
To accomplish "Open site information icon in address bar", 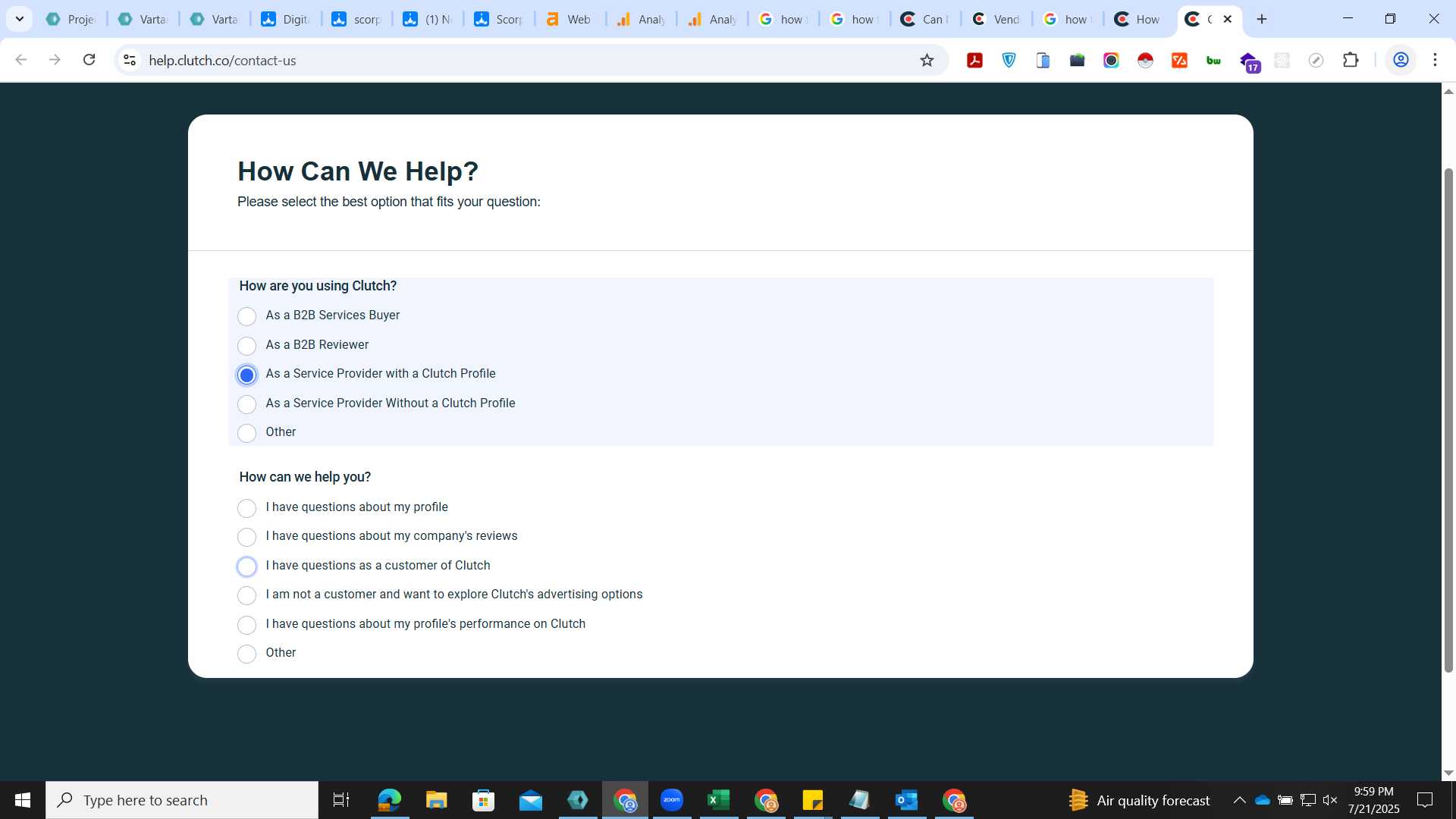I will pyautogui.click(x=130, y=60).
